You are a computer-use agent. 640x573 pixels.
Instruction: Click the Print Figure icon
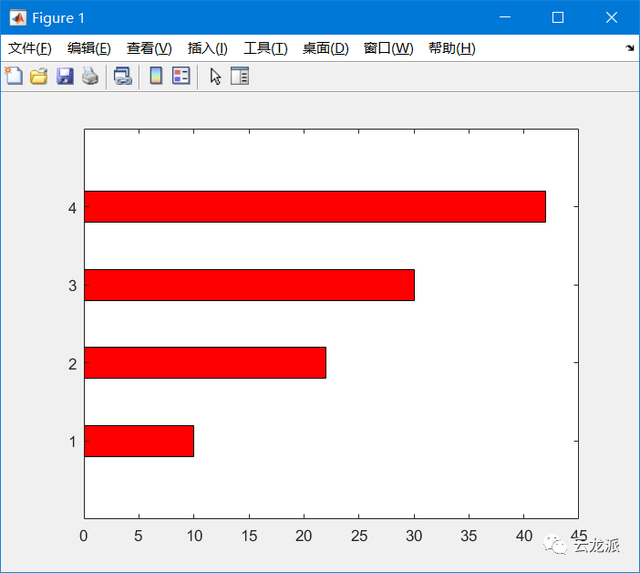[x=90, y=76]
